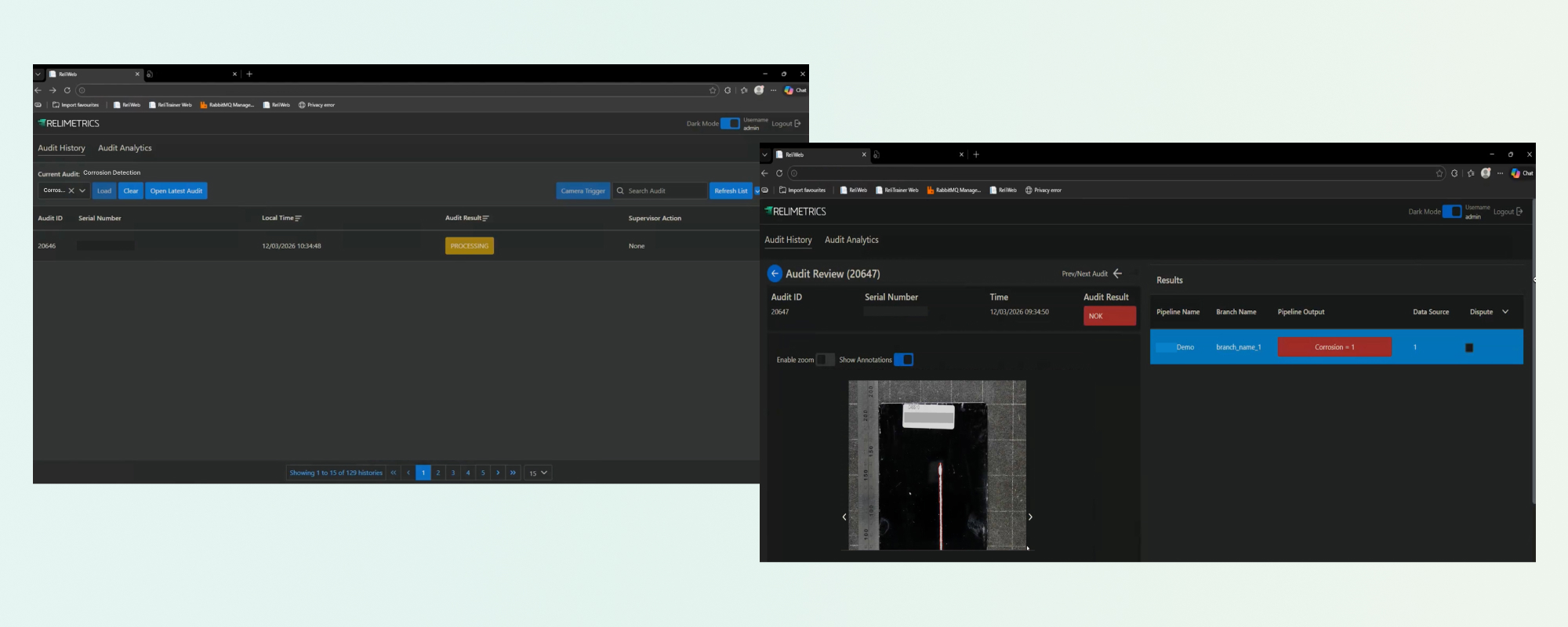1568x627 pixels.
Task: Jump to first page of audit histories
Action: (x=394, y=473)
